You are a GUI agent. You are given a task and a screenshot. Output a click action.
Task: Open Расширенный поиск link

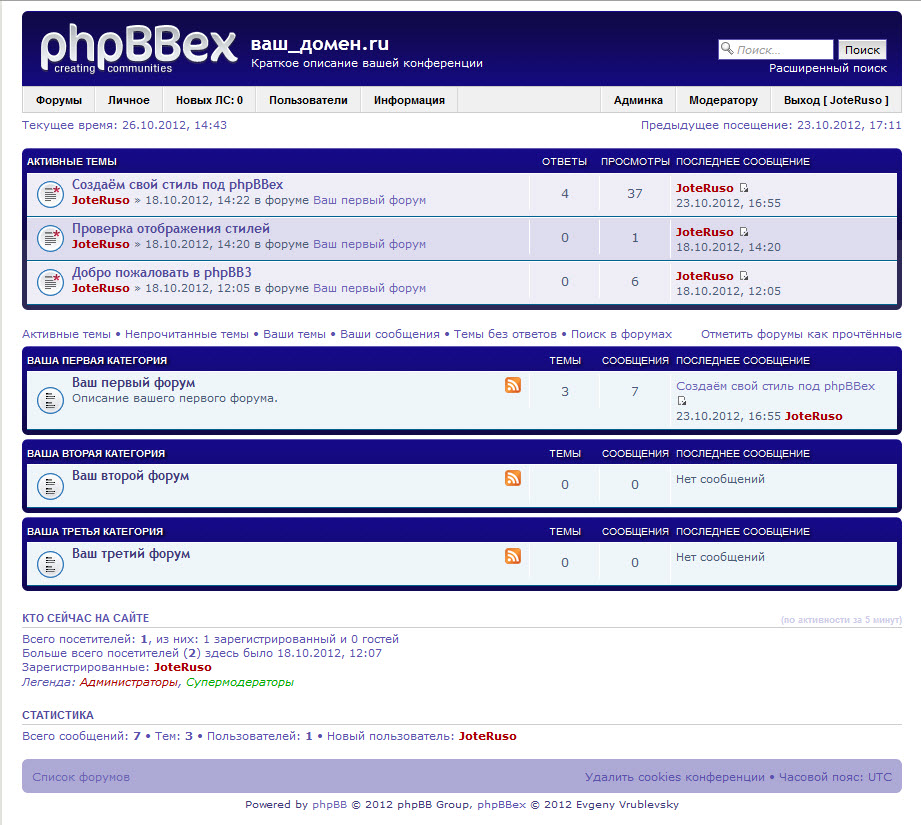click(x=827, y=68)
